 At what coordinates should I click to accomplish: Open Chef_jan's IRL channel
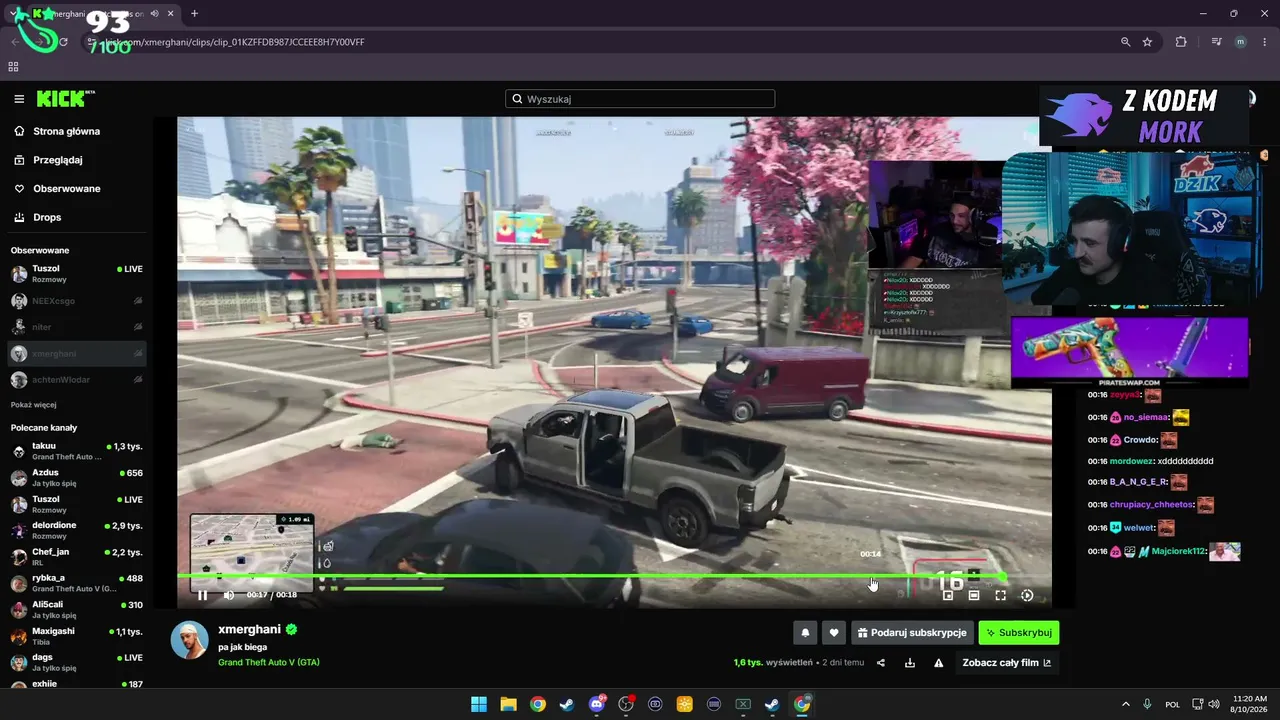(x=77, y=556)
